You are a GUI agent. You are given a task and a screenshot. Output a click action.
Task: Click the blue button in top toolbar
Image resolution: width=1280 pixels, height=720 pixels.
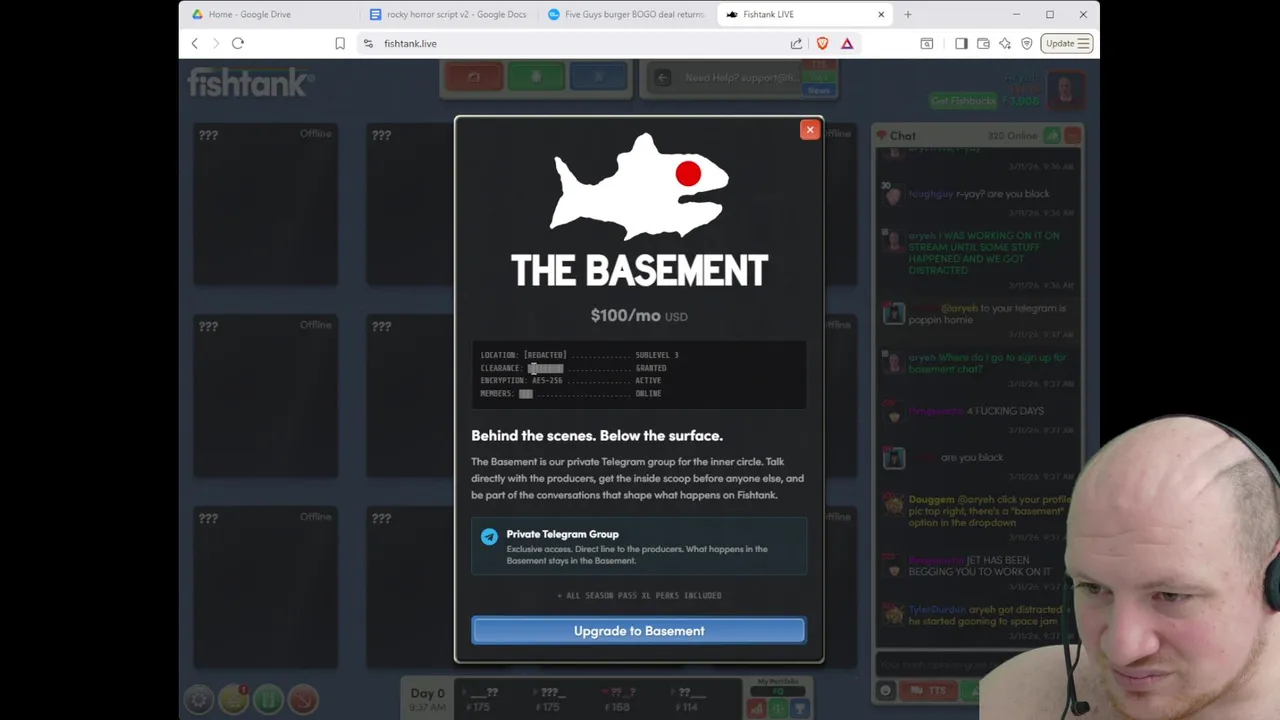pyautogui.click(x=598, y=77)
